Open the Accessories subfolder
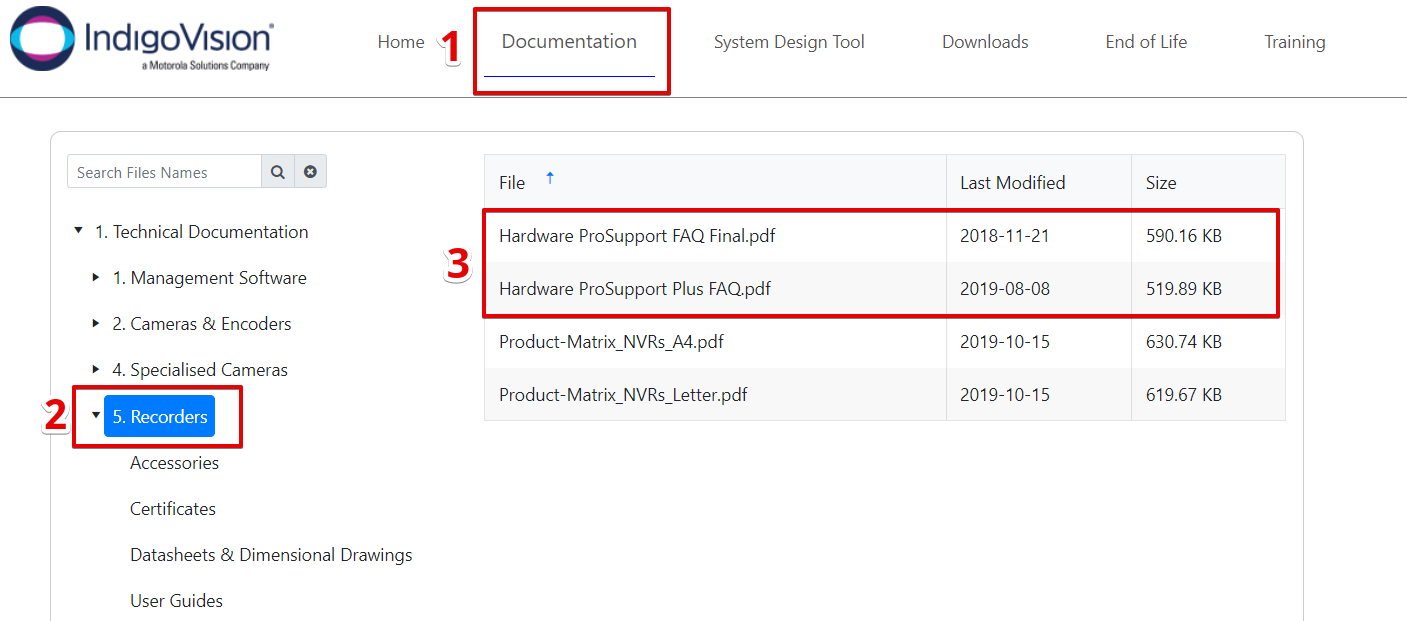The height and width of the screenshot is (621, 1407). click(x=174, y=463)
